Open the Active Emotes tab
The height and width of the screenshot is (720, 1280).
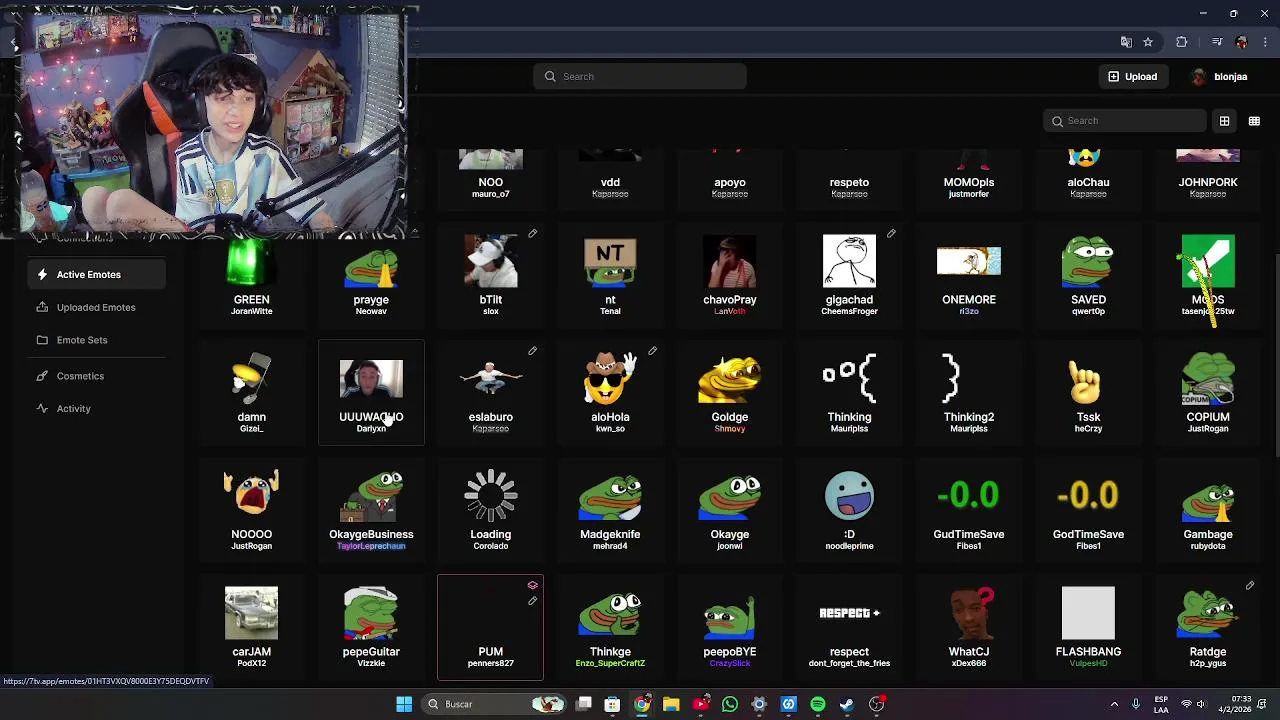(x=97, y=274)
